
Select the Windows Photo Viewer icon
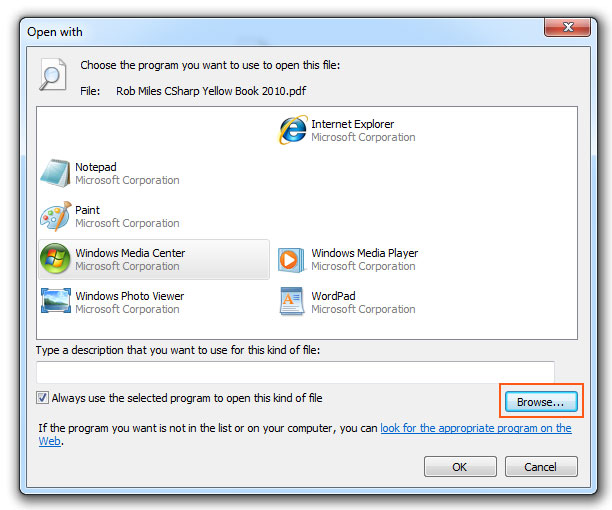56,300
